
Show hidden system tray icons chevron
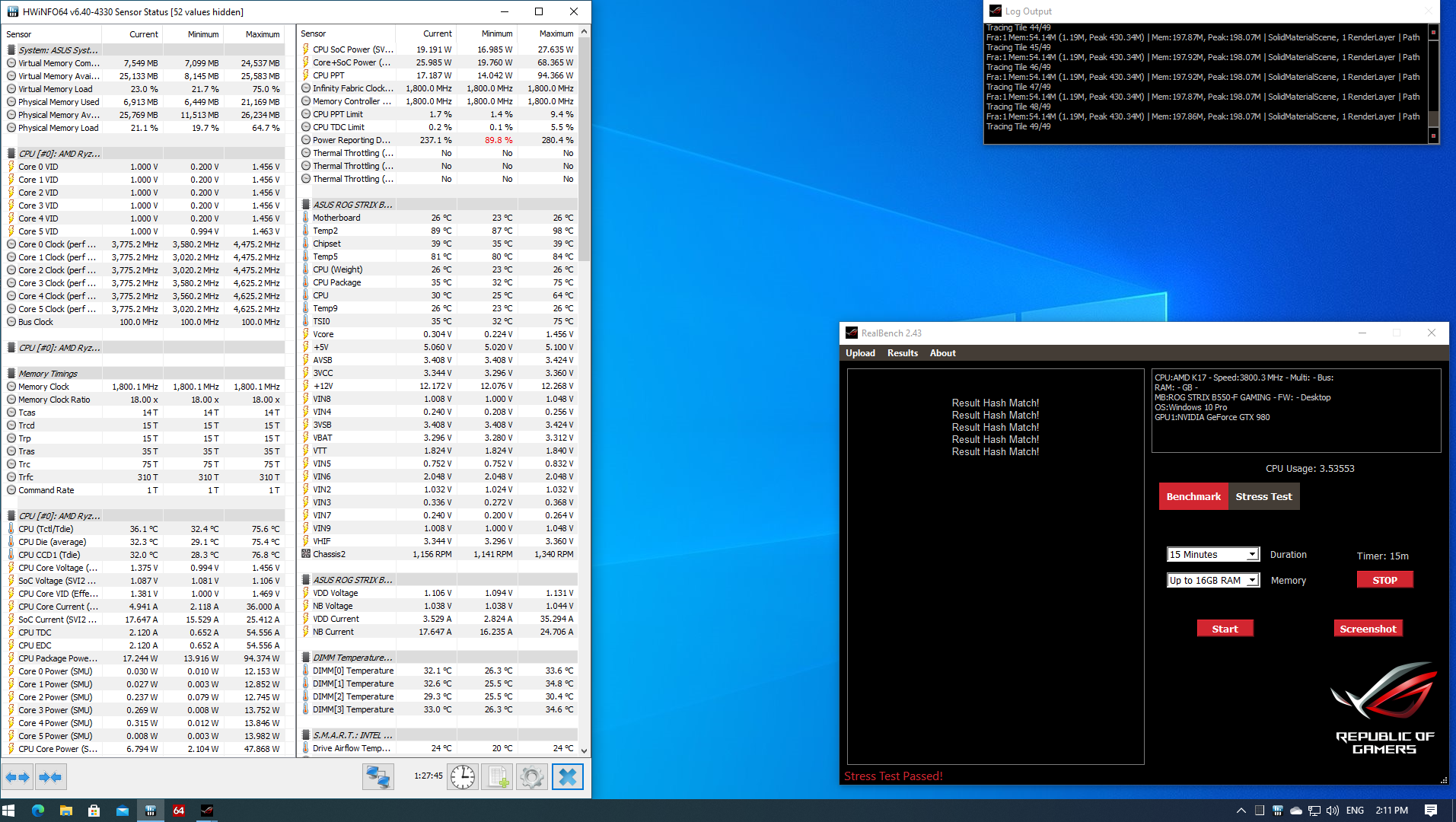pos(1241,811)
